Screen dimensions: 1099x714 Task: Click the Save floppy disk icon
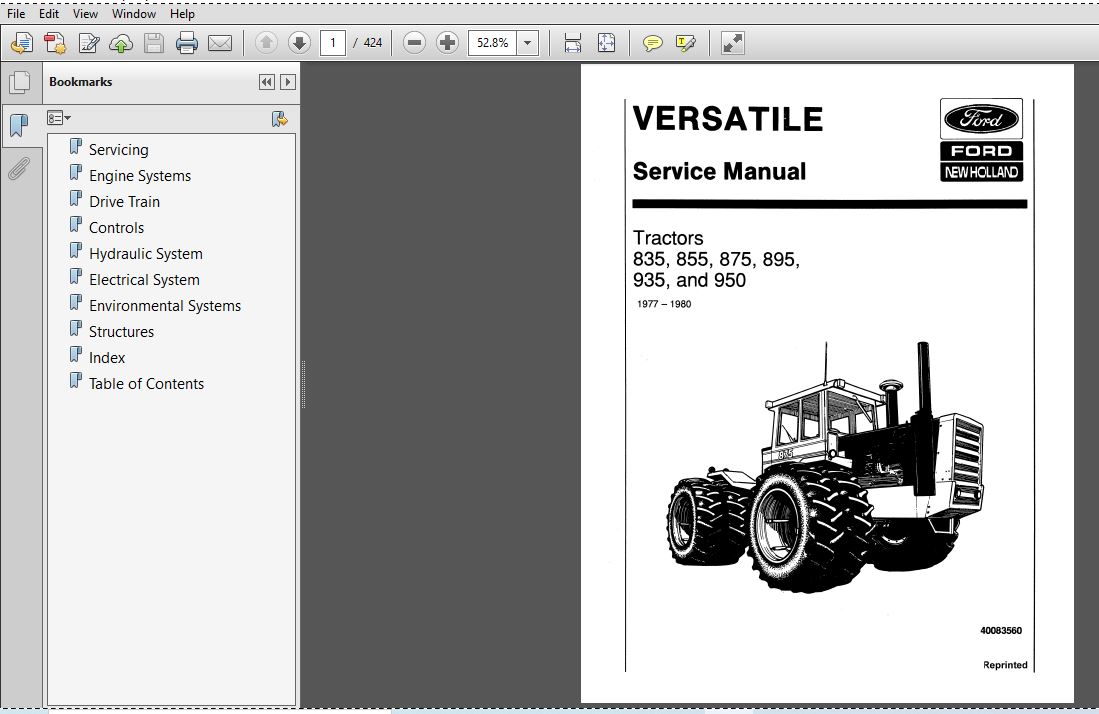tap(153, 43)
